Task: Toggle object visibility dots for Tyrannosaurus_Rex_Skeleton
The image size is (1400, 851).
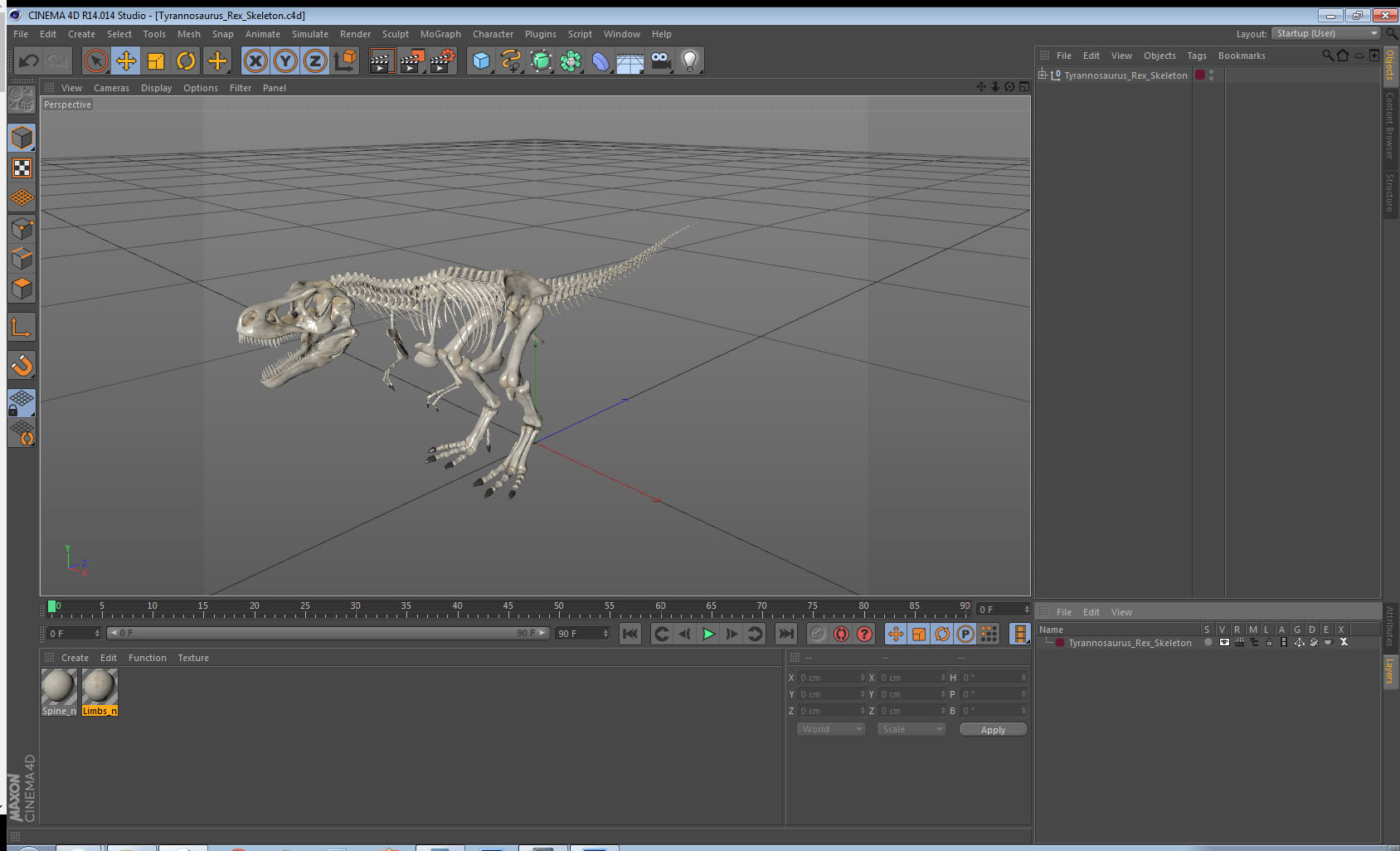Action: [x=1212, y=75]
